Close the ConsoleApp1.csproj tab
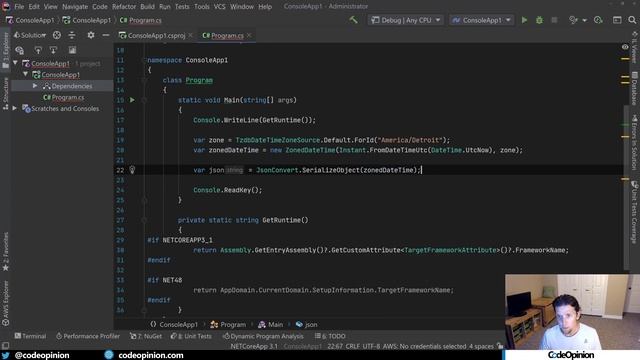640x360 pixels. [x=190, y=36]
